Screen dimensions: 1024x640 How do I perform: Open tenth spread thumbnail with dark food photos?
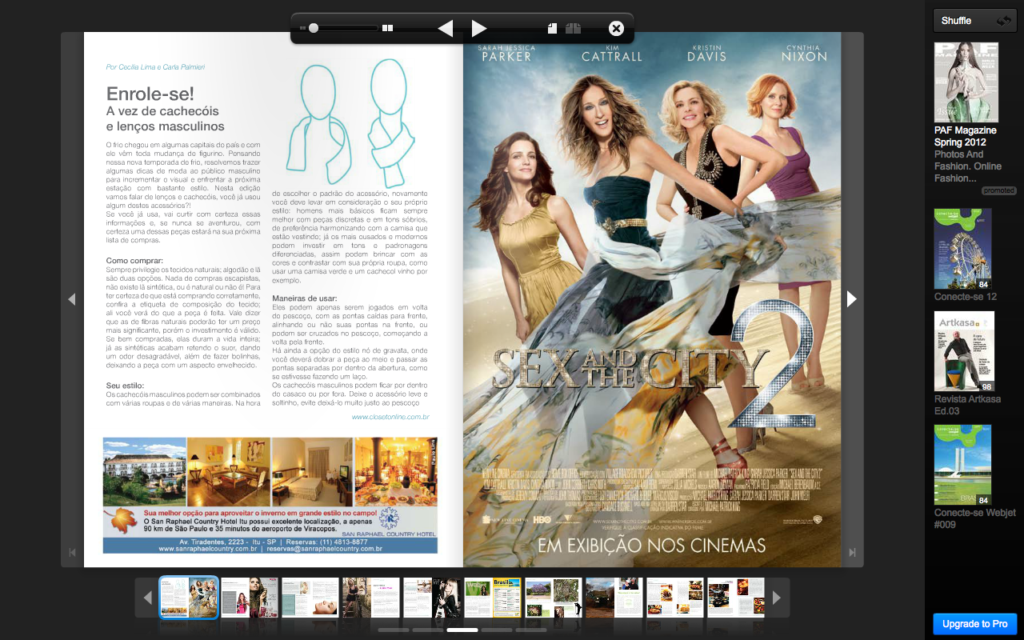735,597
